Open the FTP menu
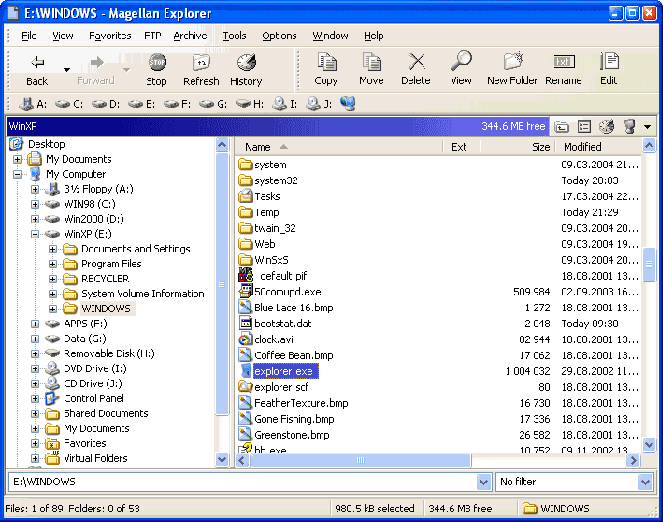The image size is (663, 522). tap(153, 36)
